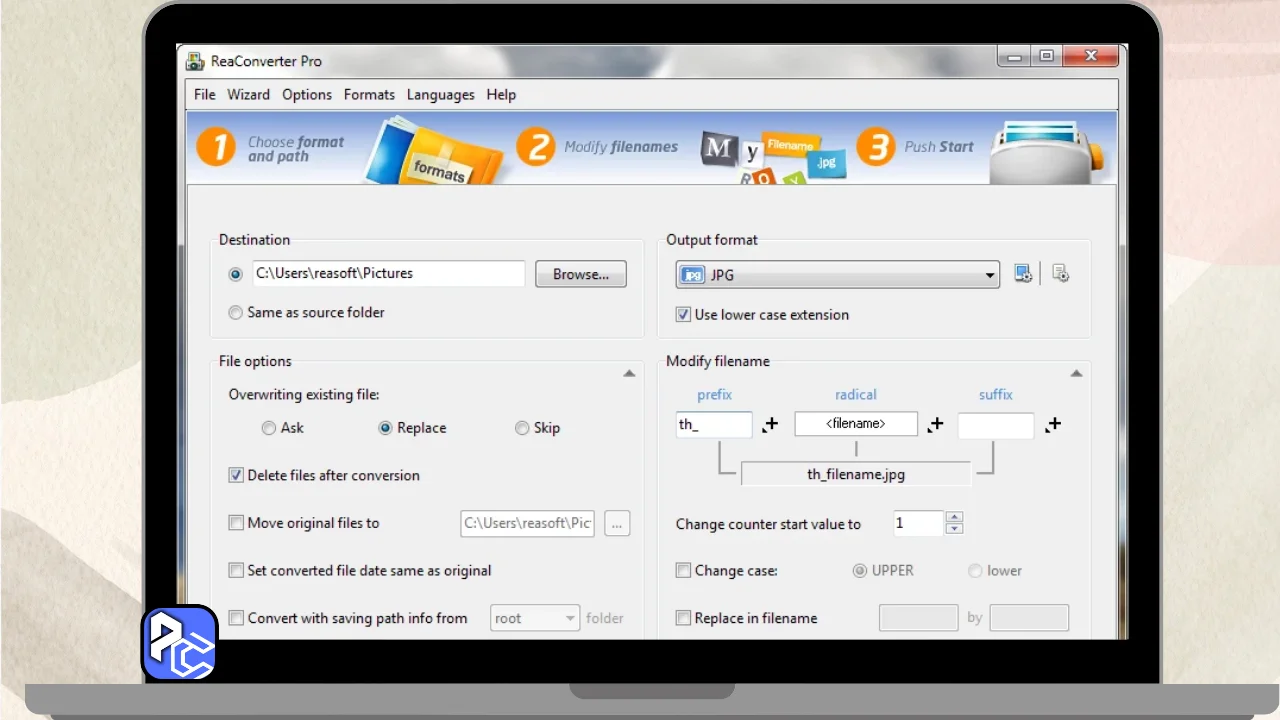This screenshot has height=720, width=1280.
Task: Enable the Change case checkbox
Action: pos(683,571)
